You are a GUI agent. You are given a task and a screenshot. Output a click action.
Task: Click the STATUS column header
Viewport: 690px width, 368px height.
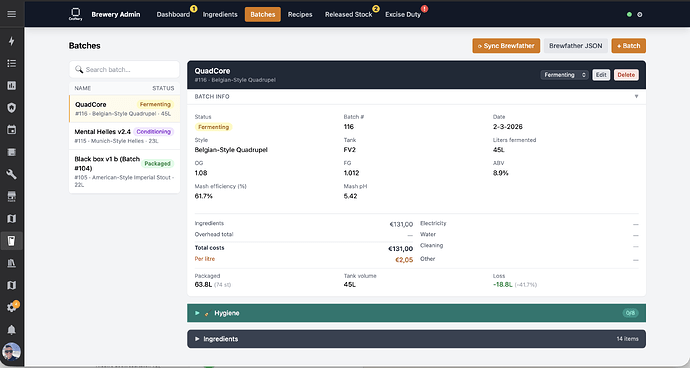pyautogui.click(x=163, y=88)
